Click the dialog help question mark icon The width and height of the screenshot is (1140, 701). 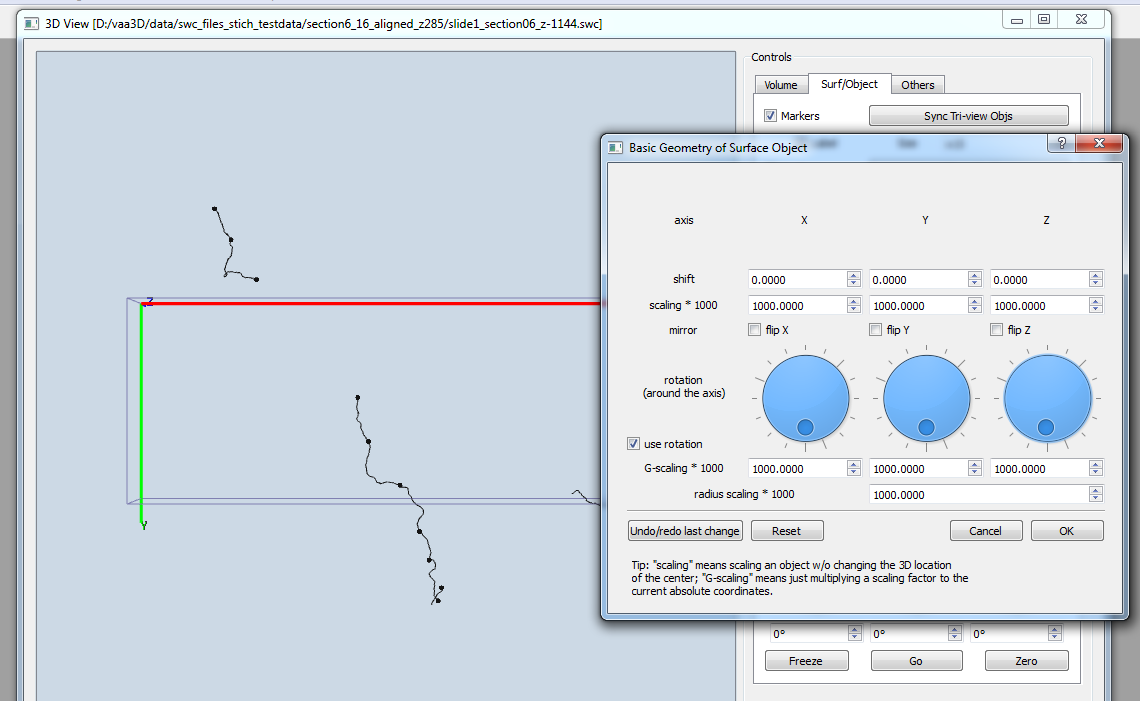pos(1060,144)
